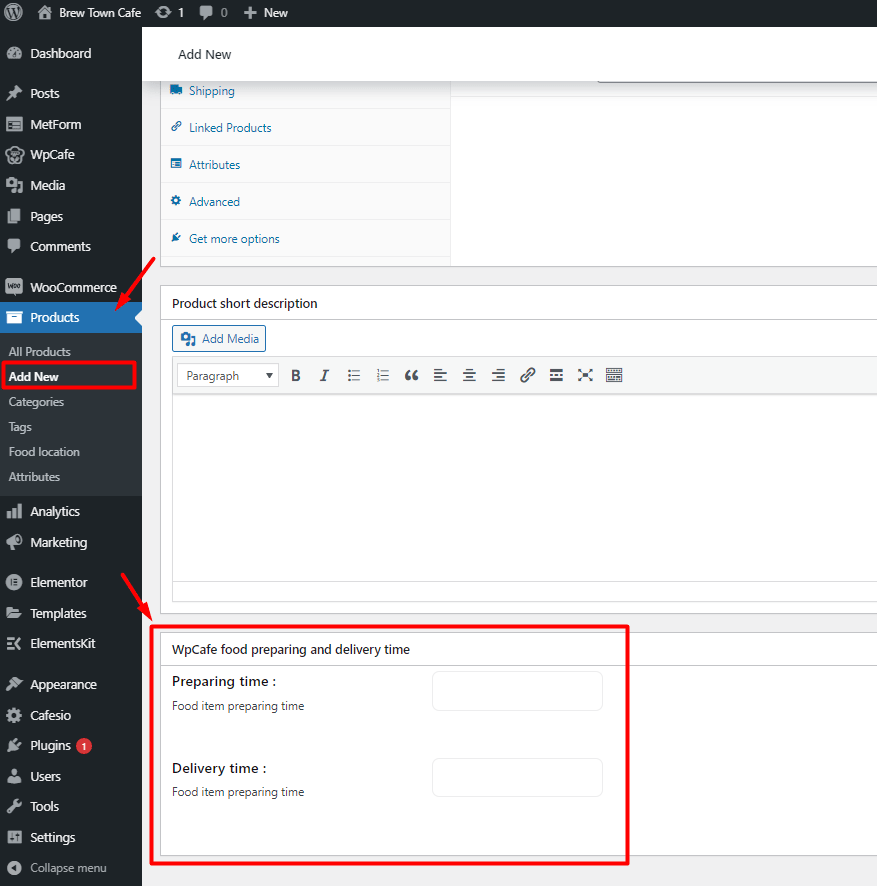Open Tools menu
The height and width of the screenshot is (886, 877).
click(x=71, y=806)
